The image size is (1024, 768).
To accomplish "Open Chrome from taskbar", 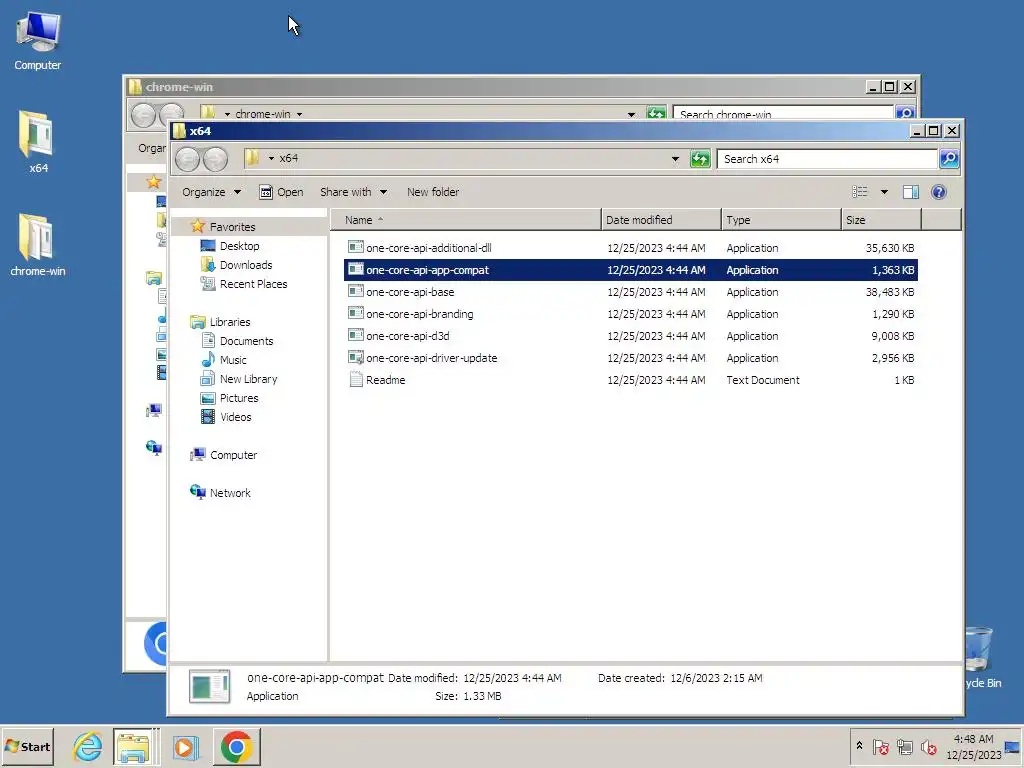I will 236,746.
